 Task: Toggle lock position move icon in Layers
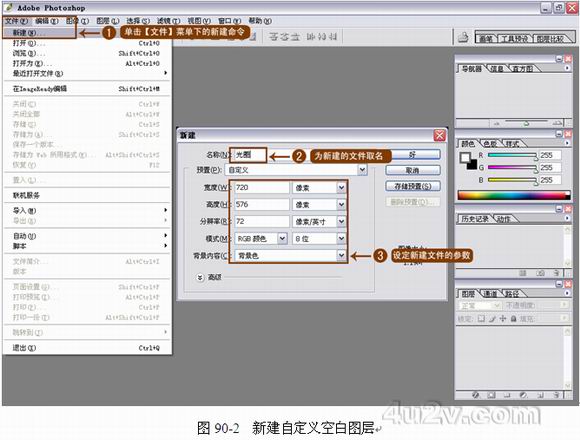503,318
